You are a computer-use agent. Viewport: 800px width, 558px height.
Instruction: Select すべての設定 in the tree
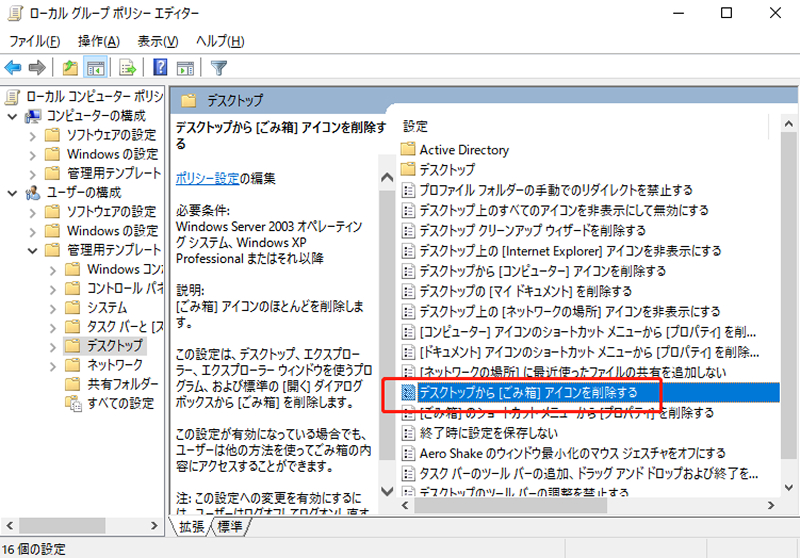(120, 403)
